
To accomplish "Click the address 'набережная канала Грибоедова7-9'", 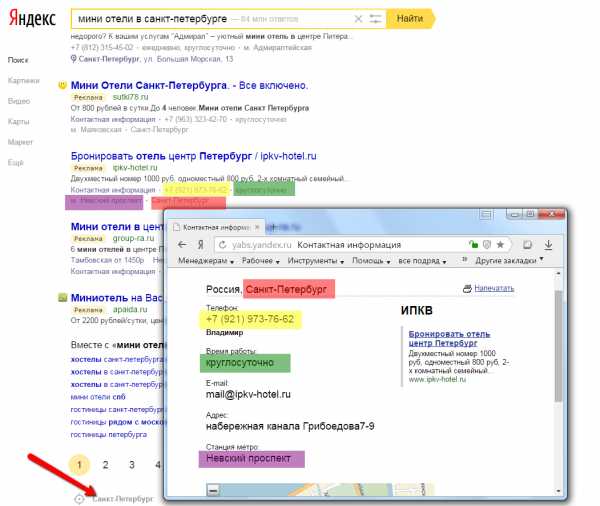I will pos(290,426).
